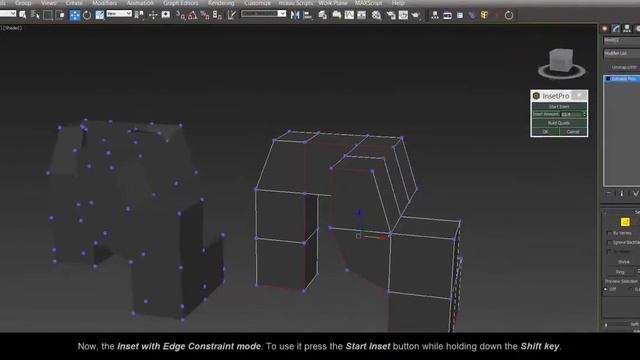Viewport: 640px width, 360px height.
Task: Open the Help menu
Action: [398, 3]
